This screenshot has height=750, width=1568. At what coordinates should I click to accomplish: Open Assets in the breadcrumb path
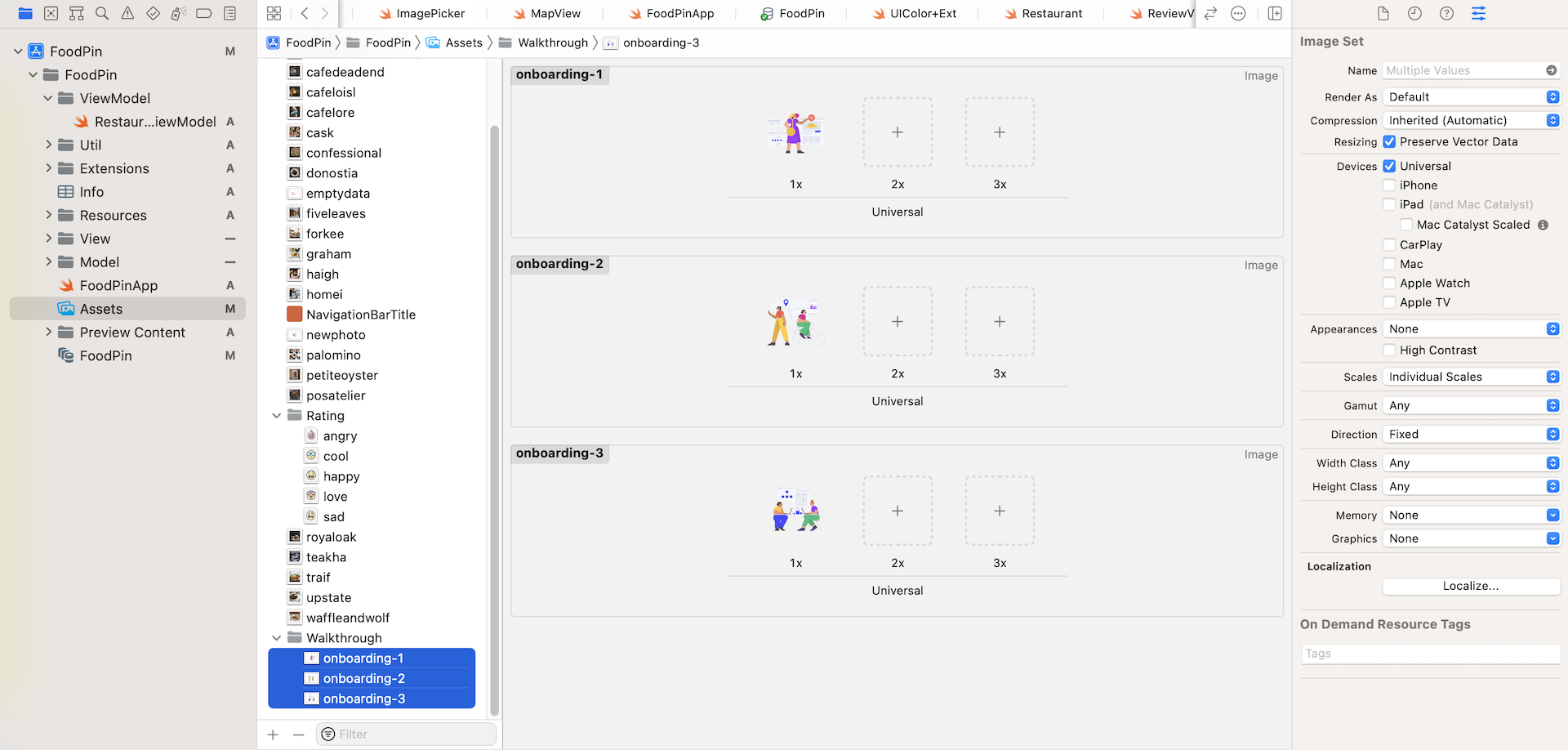point(465,42)
